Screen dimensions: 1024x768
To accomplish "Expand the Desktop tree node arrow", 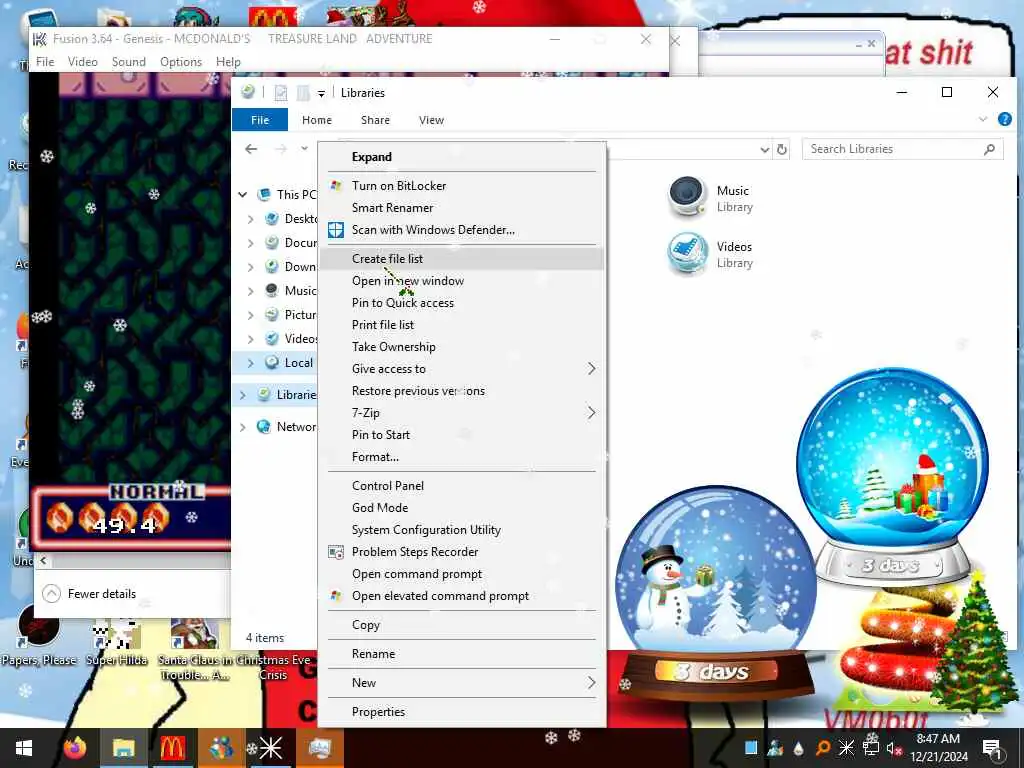I will click(251, 219).
